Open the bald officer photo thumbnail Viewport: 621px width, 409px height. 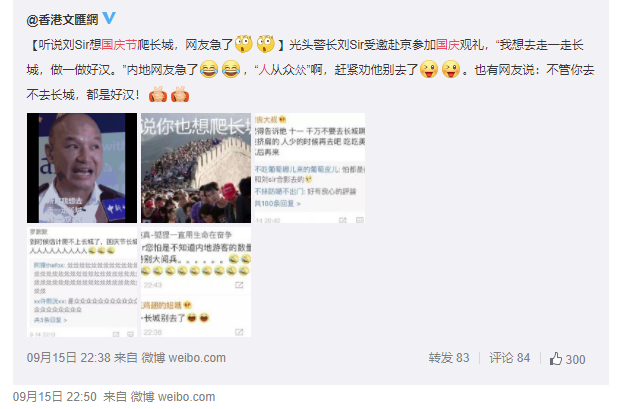[x=82, y=168]
